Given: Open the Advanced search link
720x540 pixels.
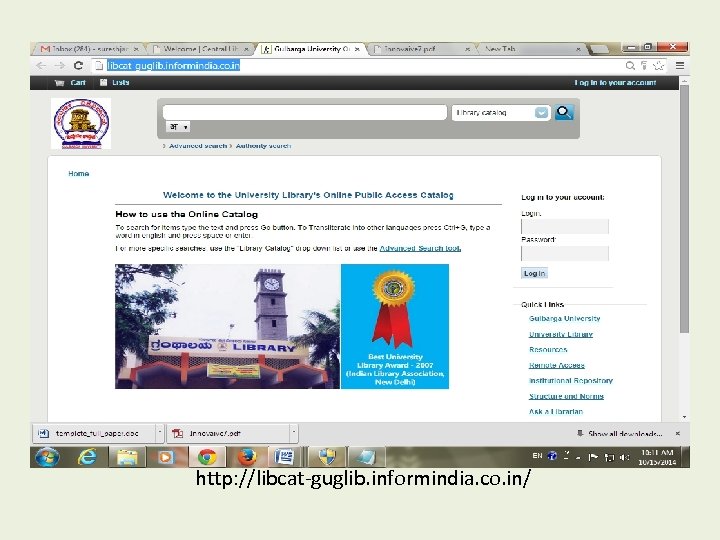Looking at the screenshot, I should click(198, 146).
